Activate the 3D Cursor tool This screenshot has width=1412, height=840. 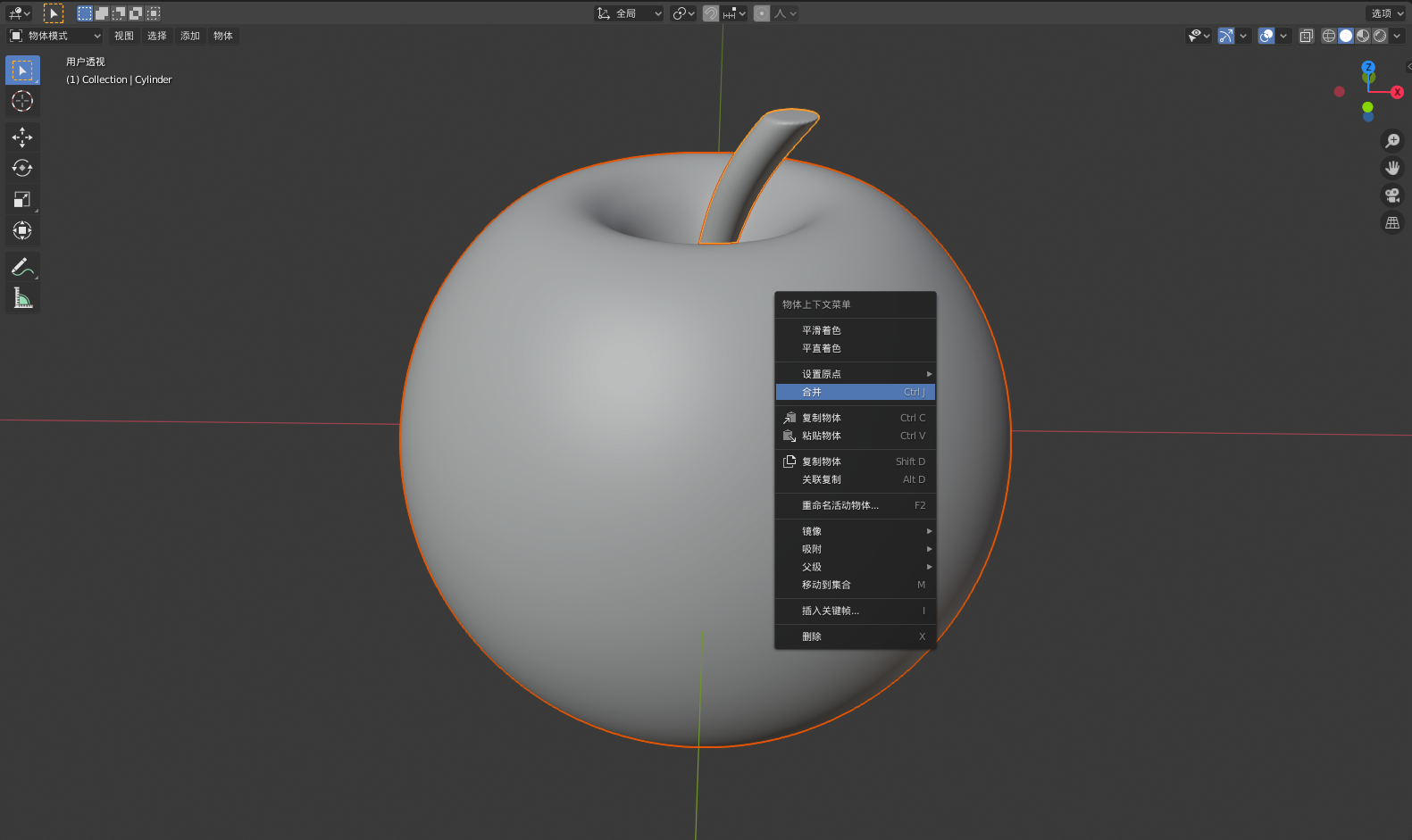(22, 101)
